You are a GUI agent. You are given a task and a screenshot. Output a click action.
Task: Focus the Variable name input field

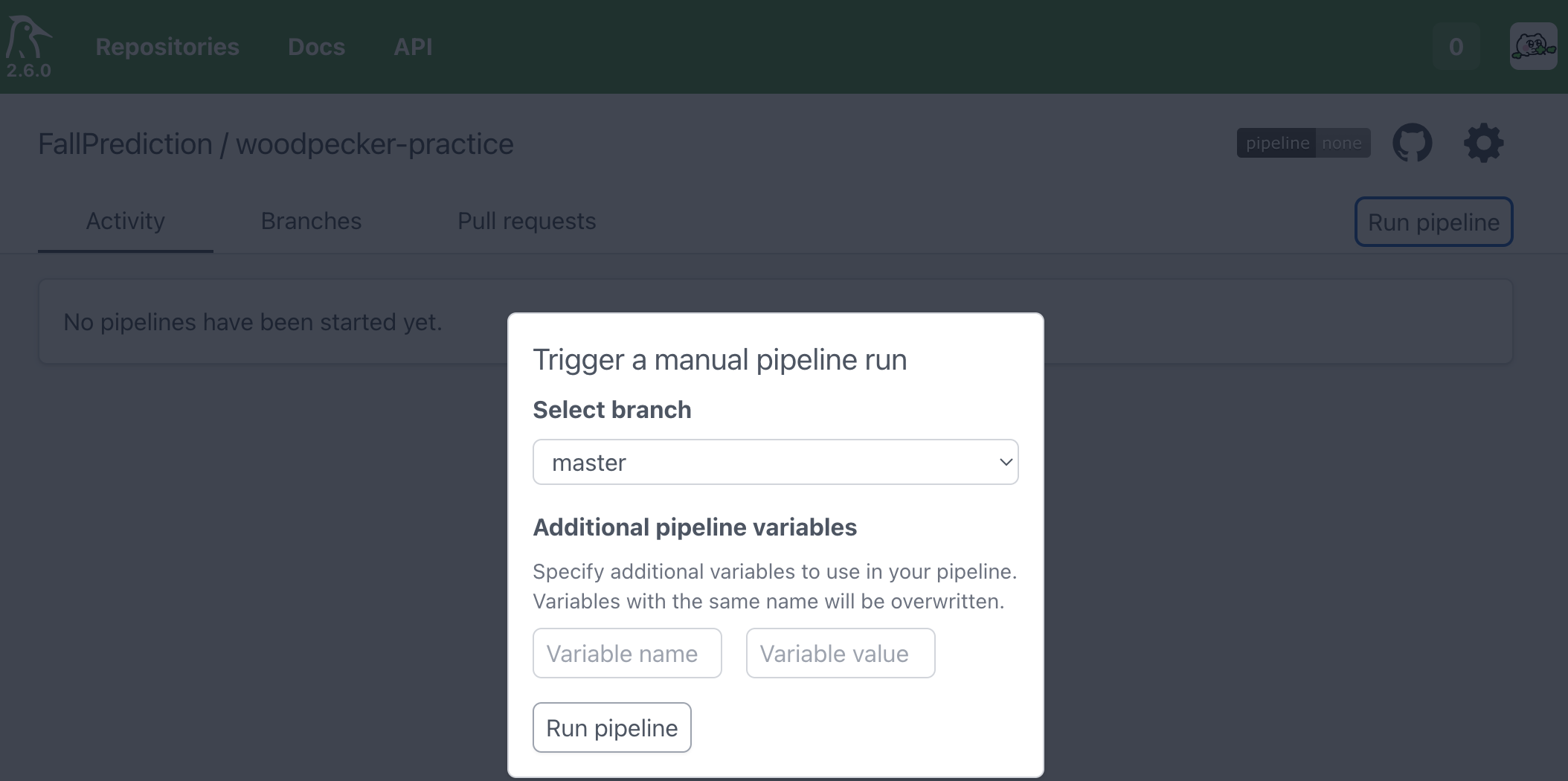[627, 653]
